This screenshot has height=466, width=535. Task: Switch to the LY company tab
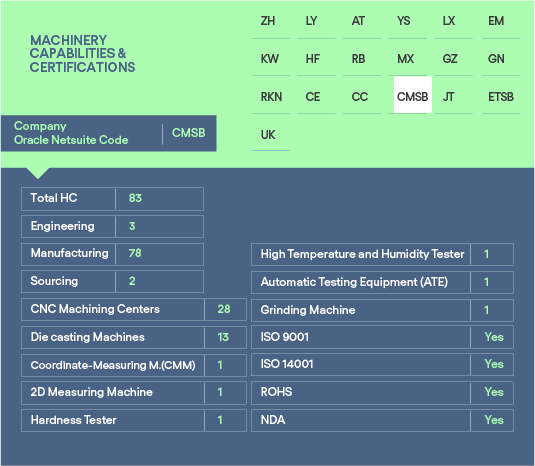[x=316, y=21]
